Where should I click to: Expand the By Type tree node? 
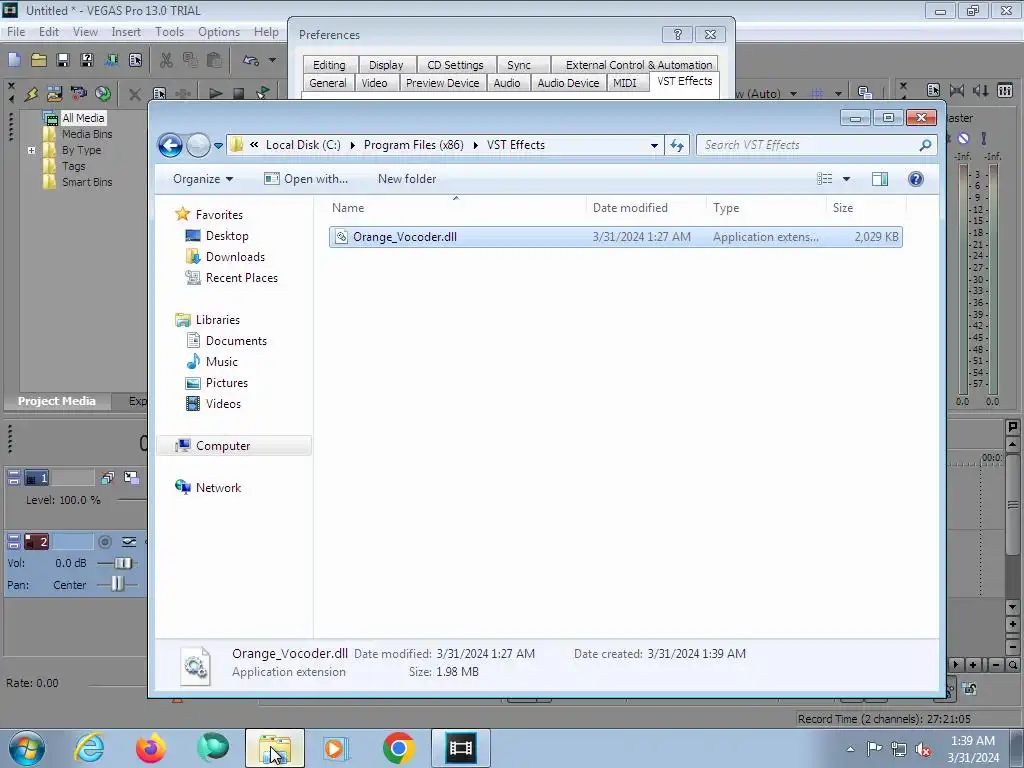pos(31,150)
